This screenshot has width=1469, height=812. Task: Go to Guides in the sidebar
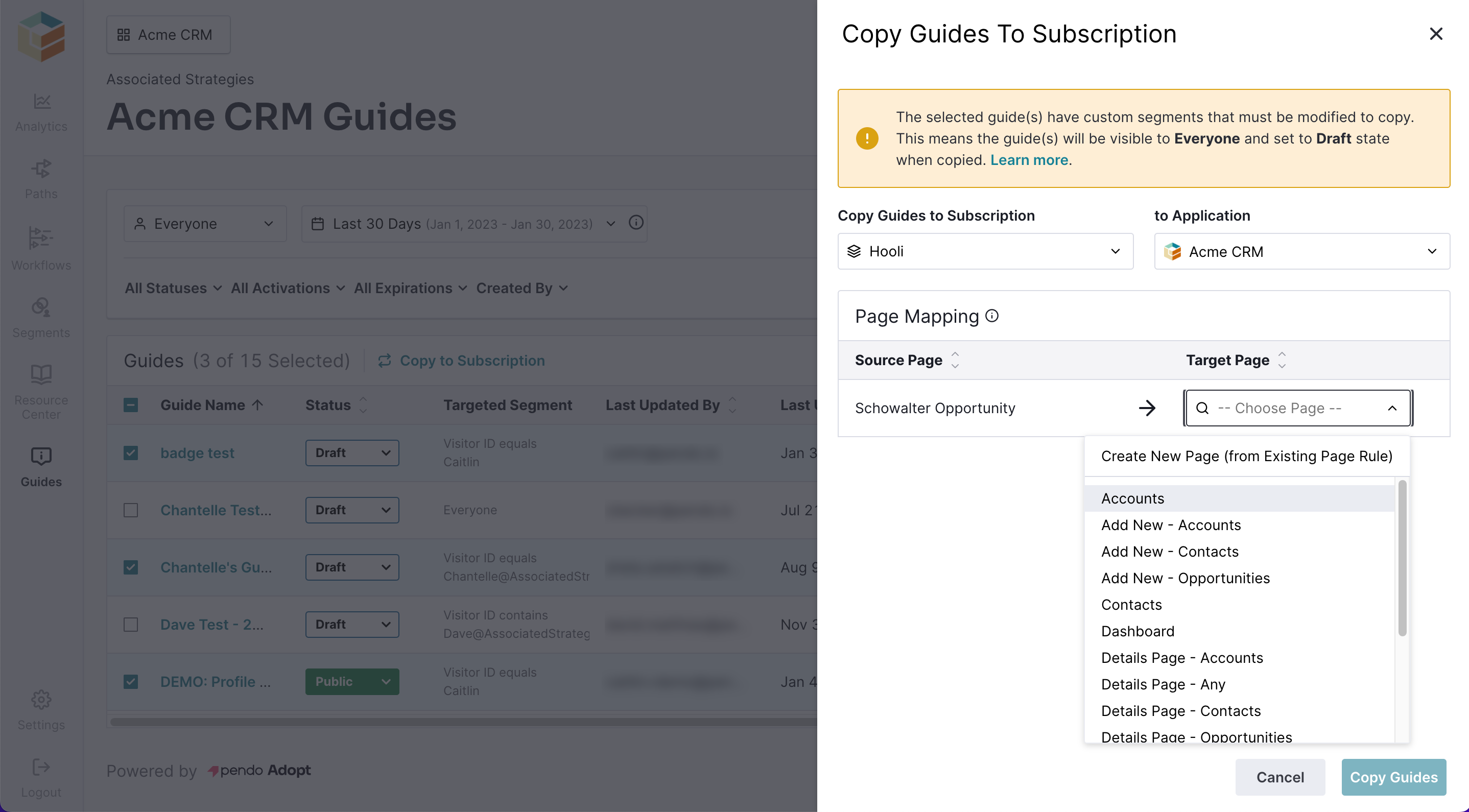(41, 468)
